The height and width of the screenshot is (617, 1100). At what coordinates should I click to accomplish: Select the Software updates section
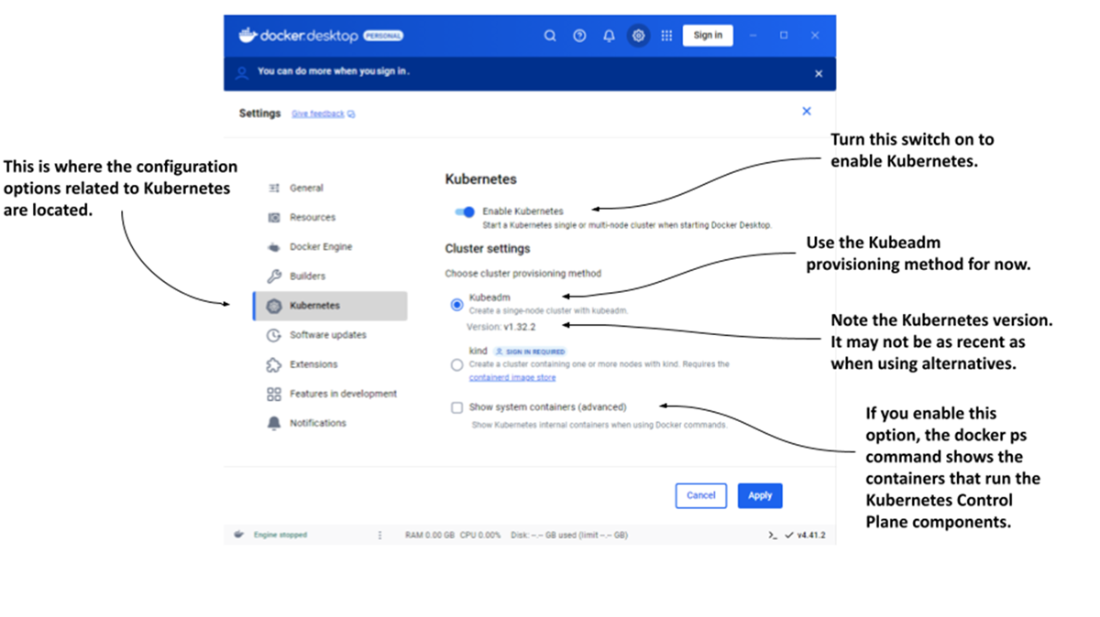[330, 335]
